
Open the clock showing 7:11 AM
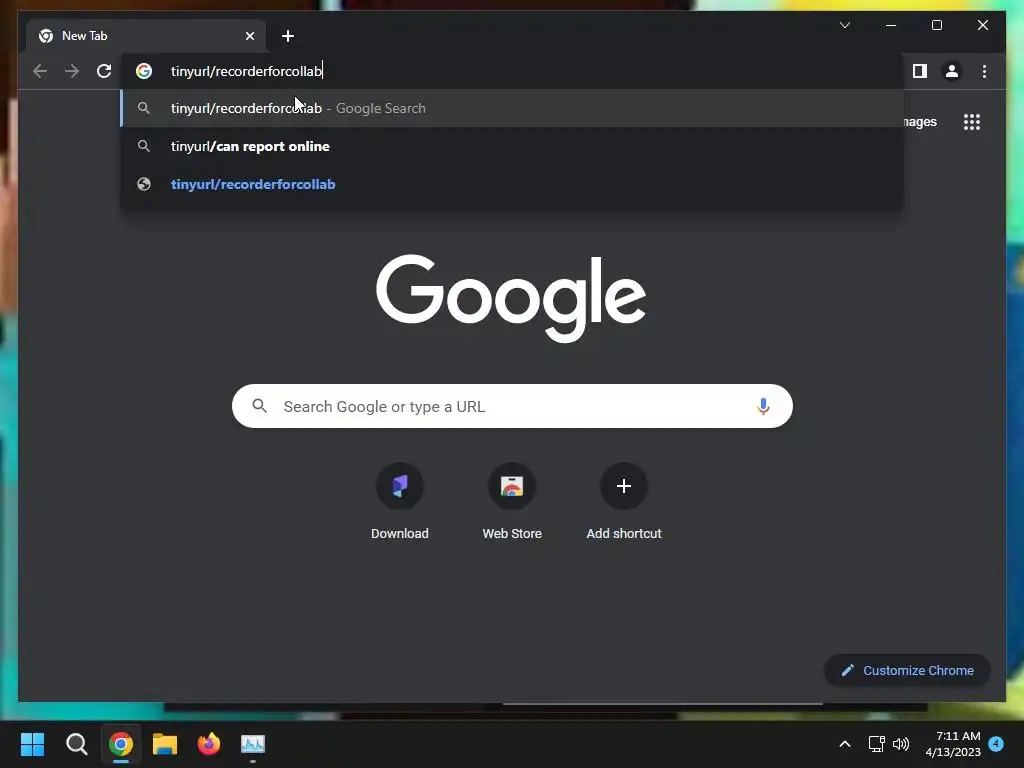[953, 744]
